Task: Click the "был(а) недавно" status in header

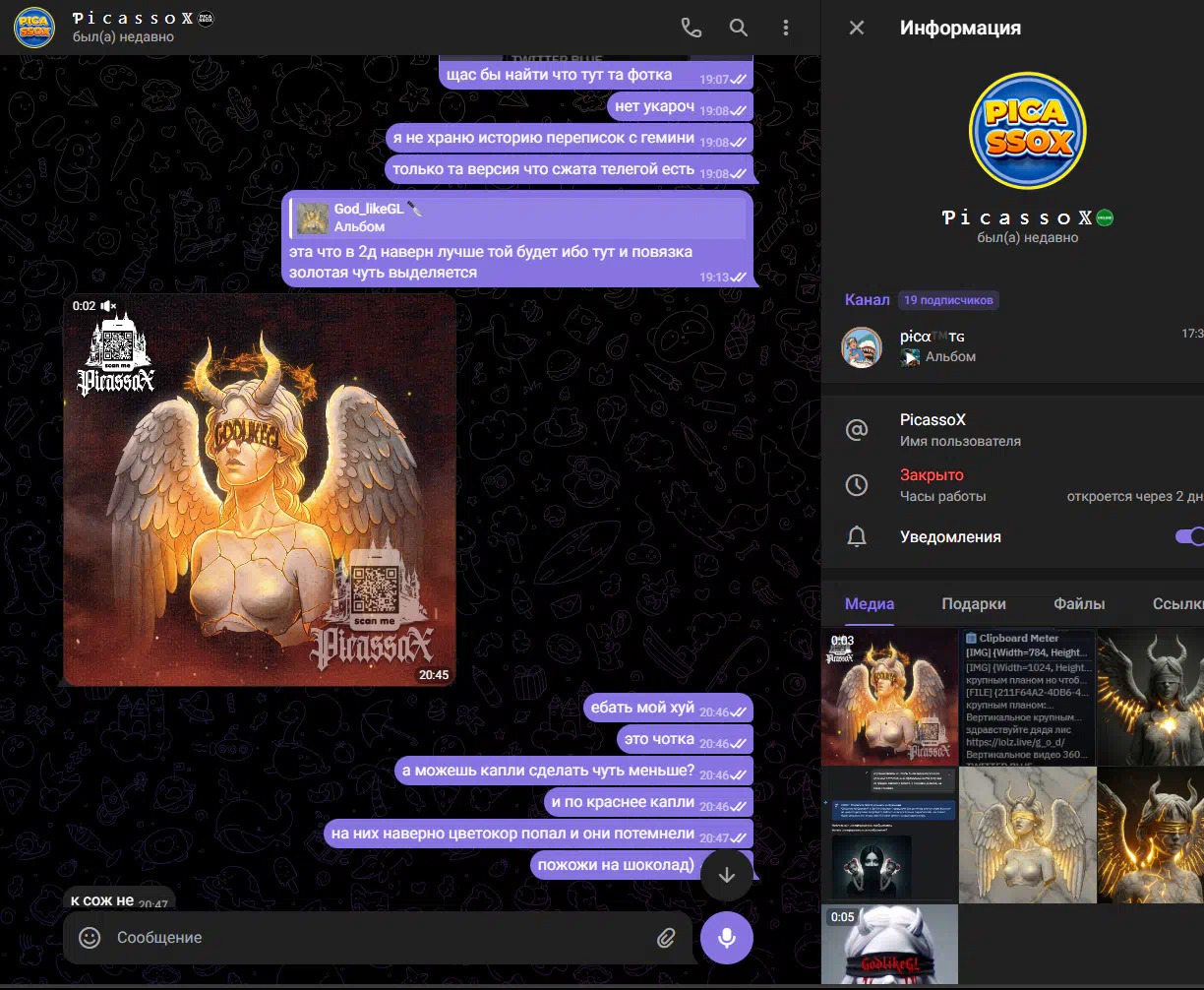Action: (123, 37)
